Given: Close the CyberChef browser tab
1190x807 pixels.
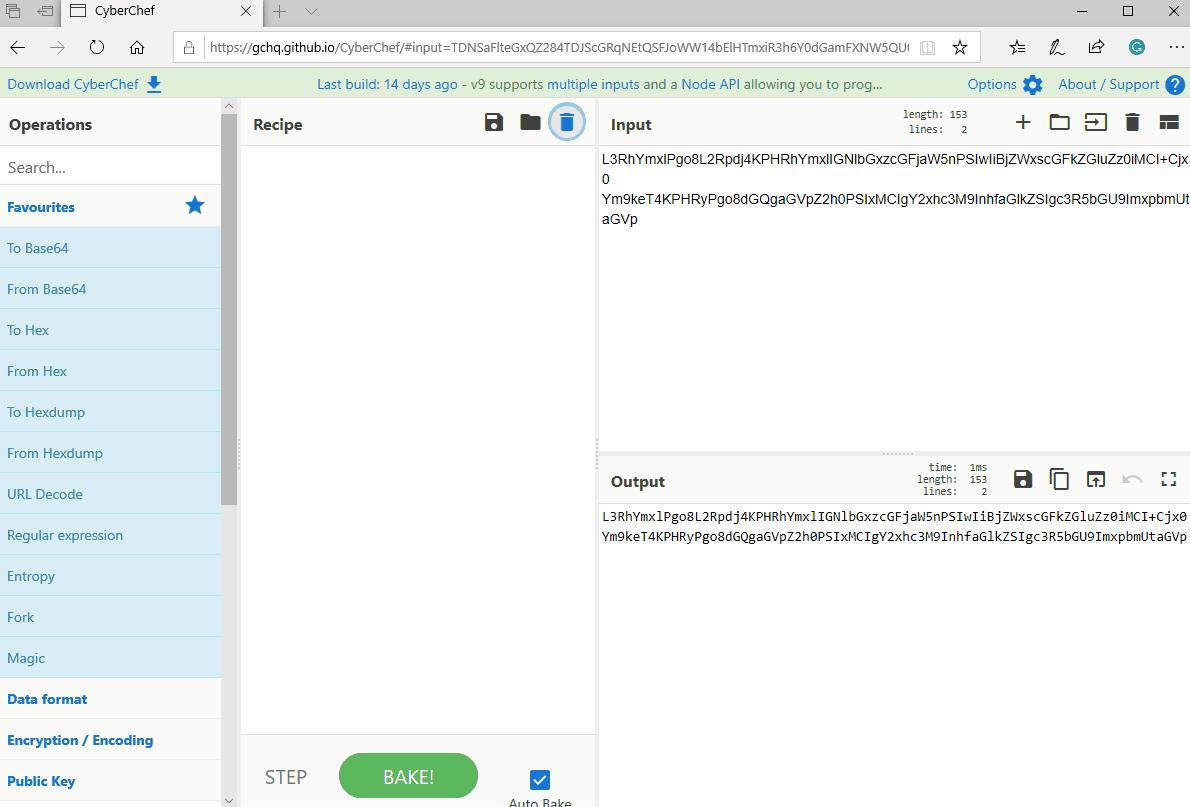Looking at the screenshot, I should (x=246, y=11).
